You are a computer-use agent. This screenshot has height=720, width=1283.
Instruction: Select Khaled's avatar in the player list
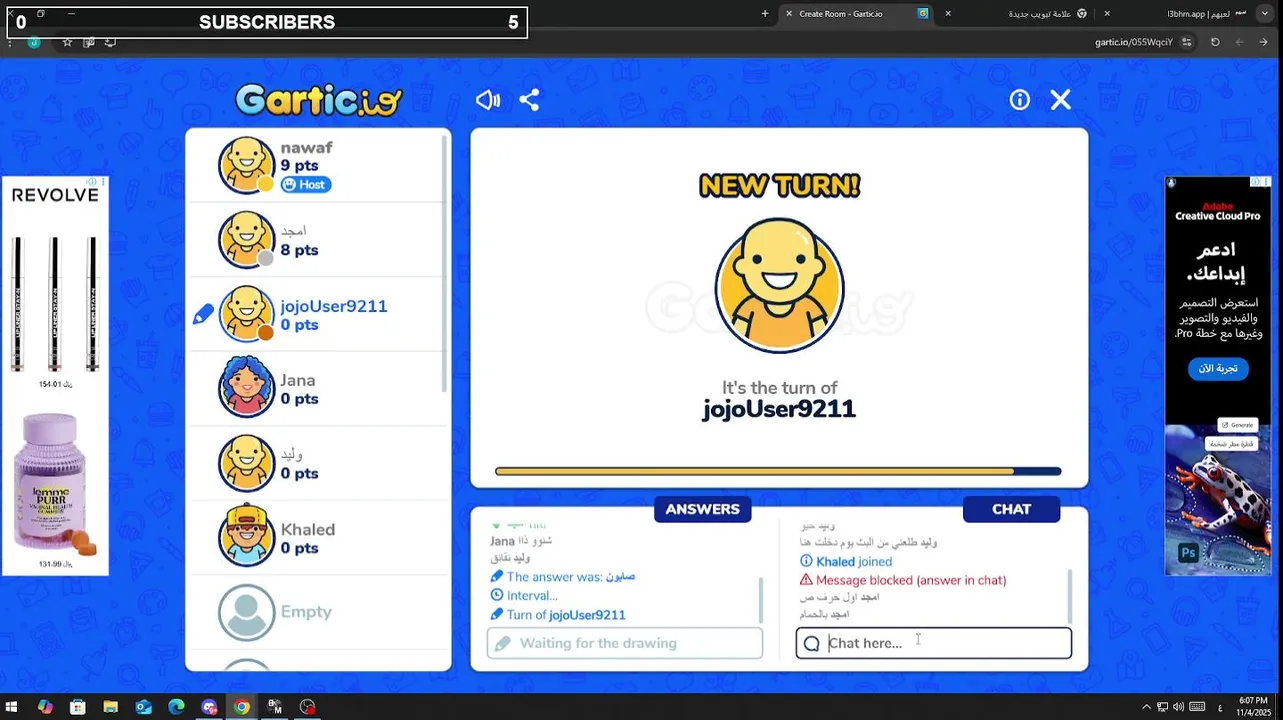246,537
